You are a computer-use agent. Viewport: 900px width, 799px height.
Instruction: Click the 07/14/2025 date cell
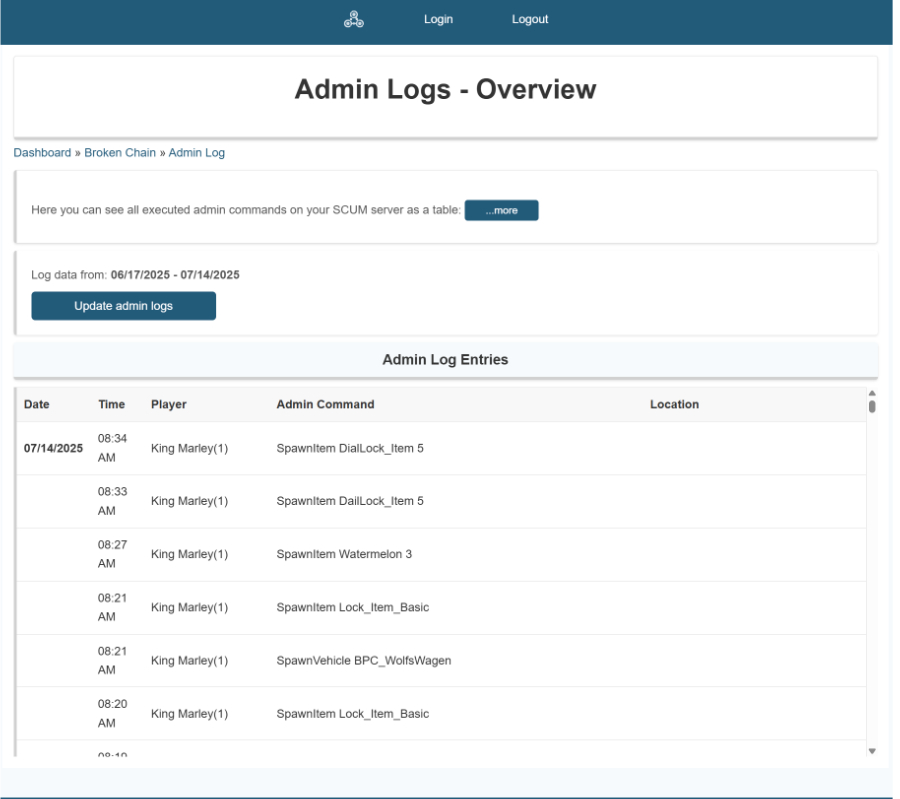(x=53, y=449)
